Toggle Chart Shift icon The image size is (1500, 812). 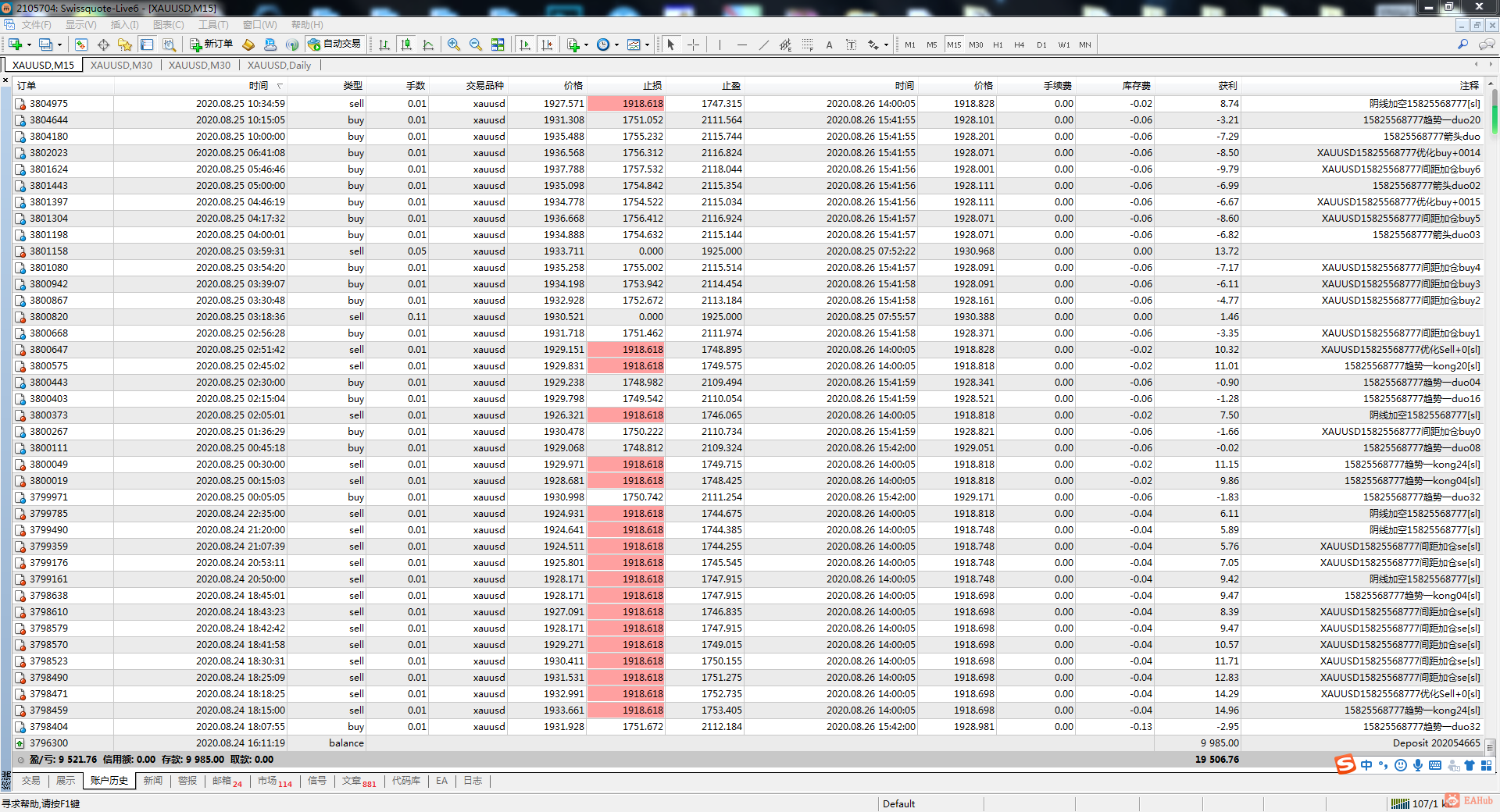pyautogui.click(x=547, y=45)
